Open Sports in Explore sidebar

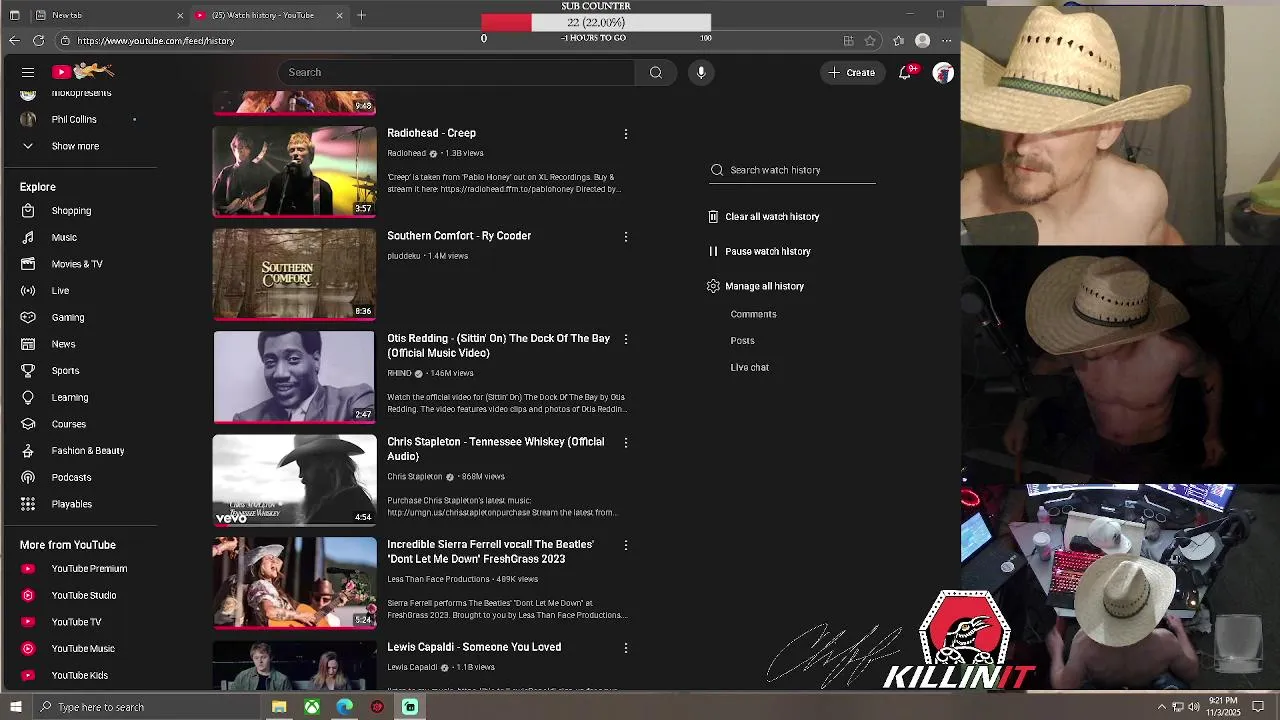click(x=65, y=371)
